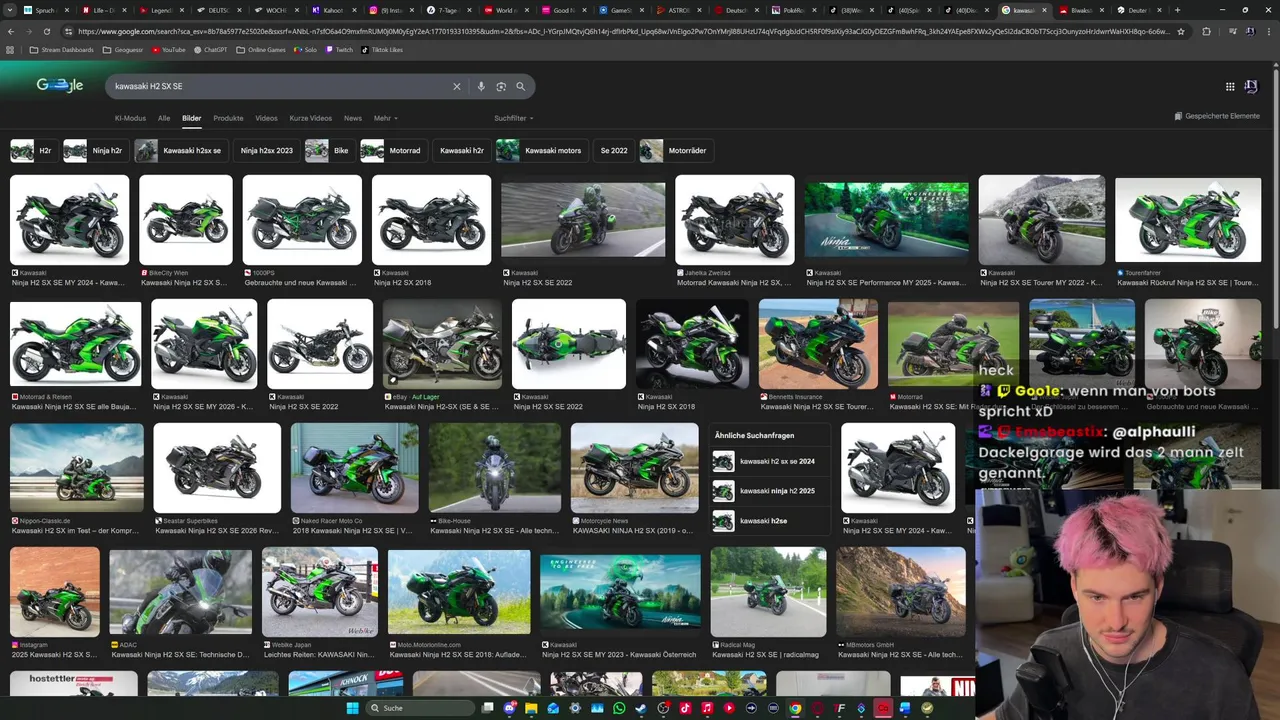Open BikeCity Wien image result
Screen dimensions: 1280x720
coord(186,220)
